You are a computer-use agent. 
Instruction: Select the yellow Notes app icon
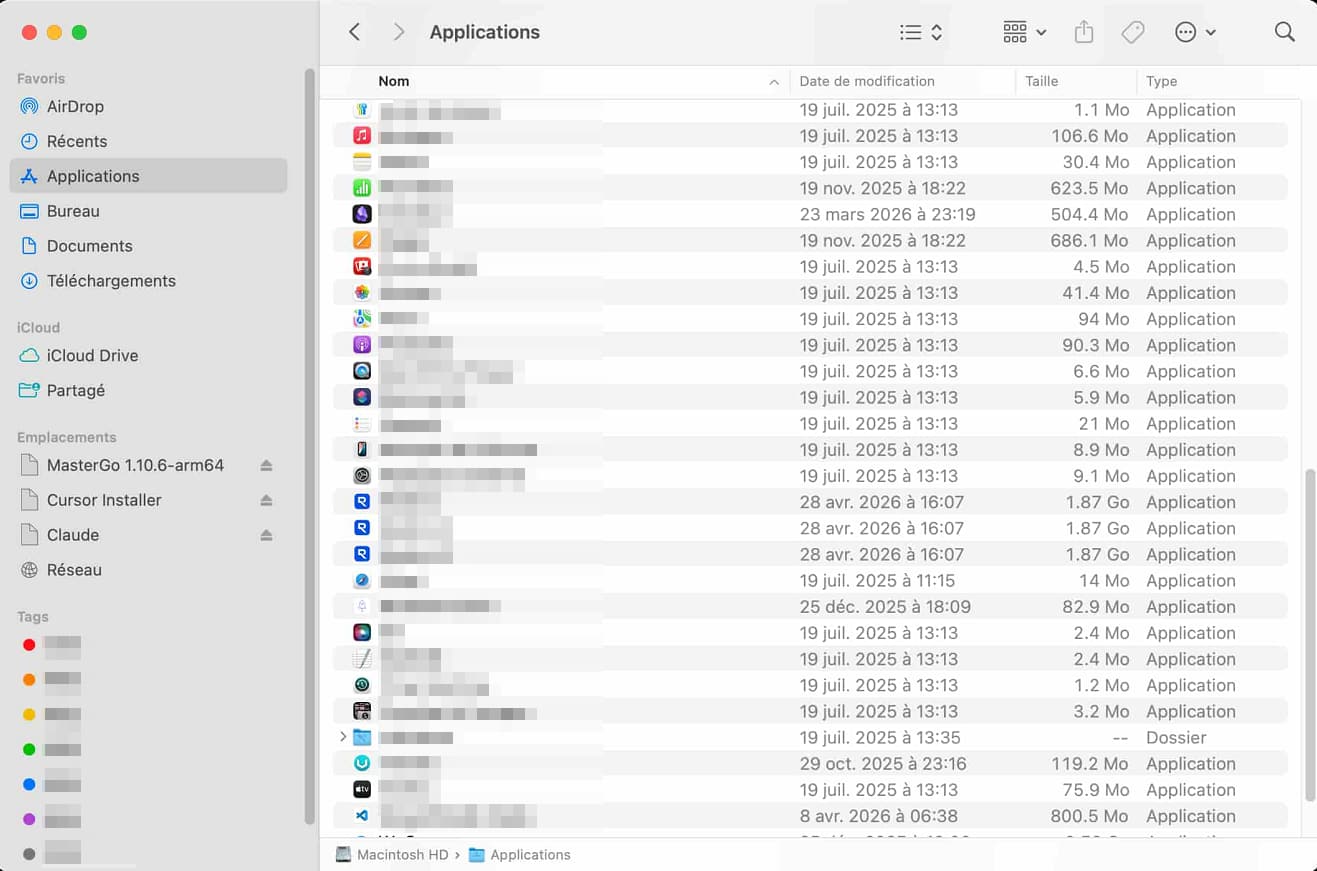coord(362,162)
